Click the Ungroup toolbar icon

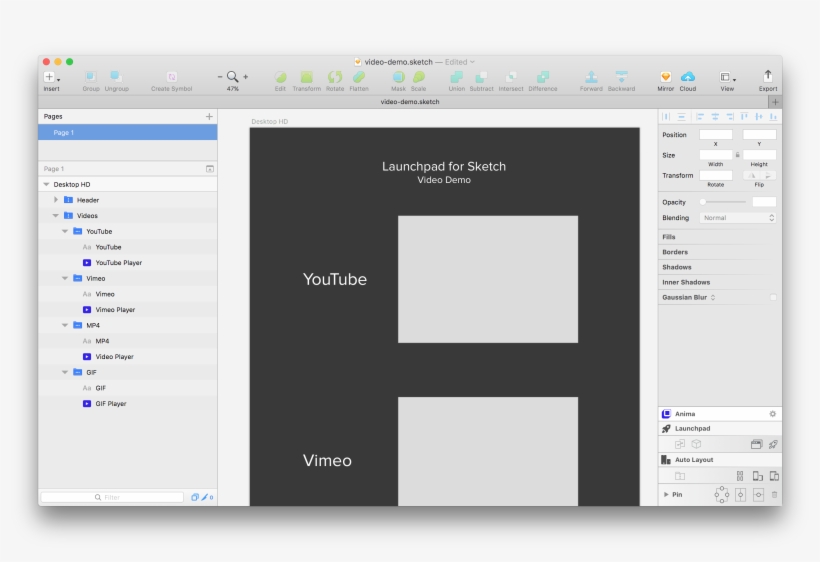click(x=116, y=77)
